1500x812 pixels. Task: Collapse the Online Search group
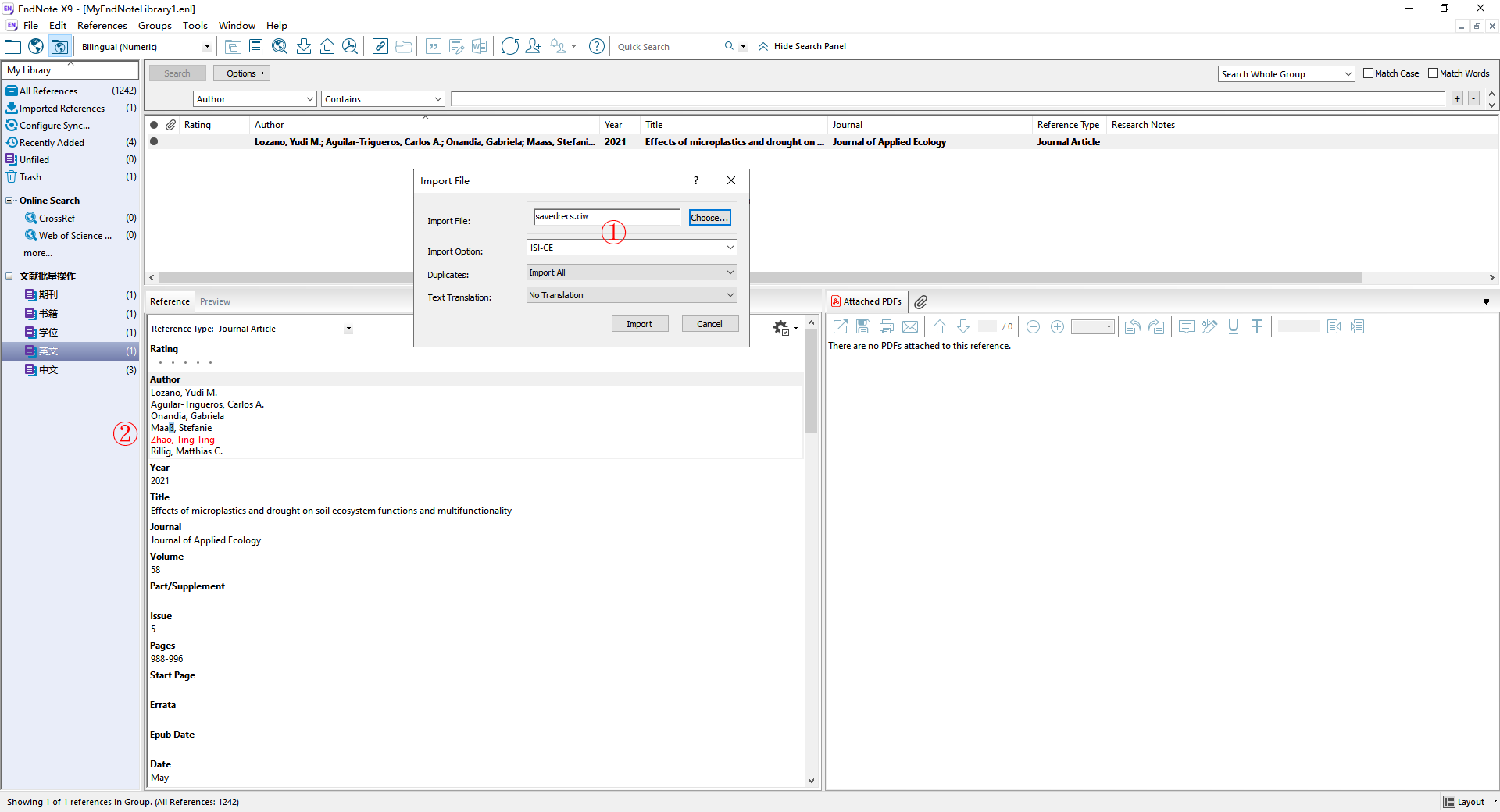(x=9, y=201)
